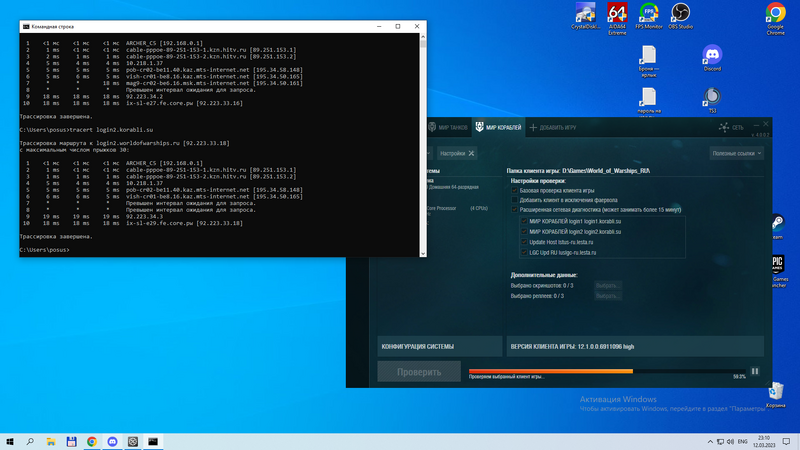
Task: Maximize the Command Prompt window
Action: tap(398, 27)
